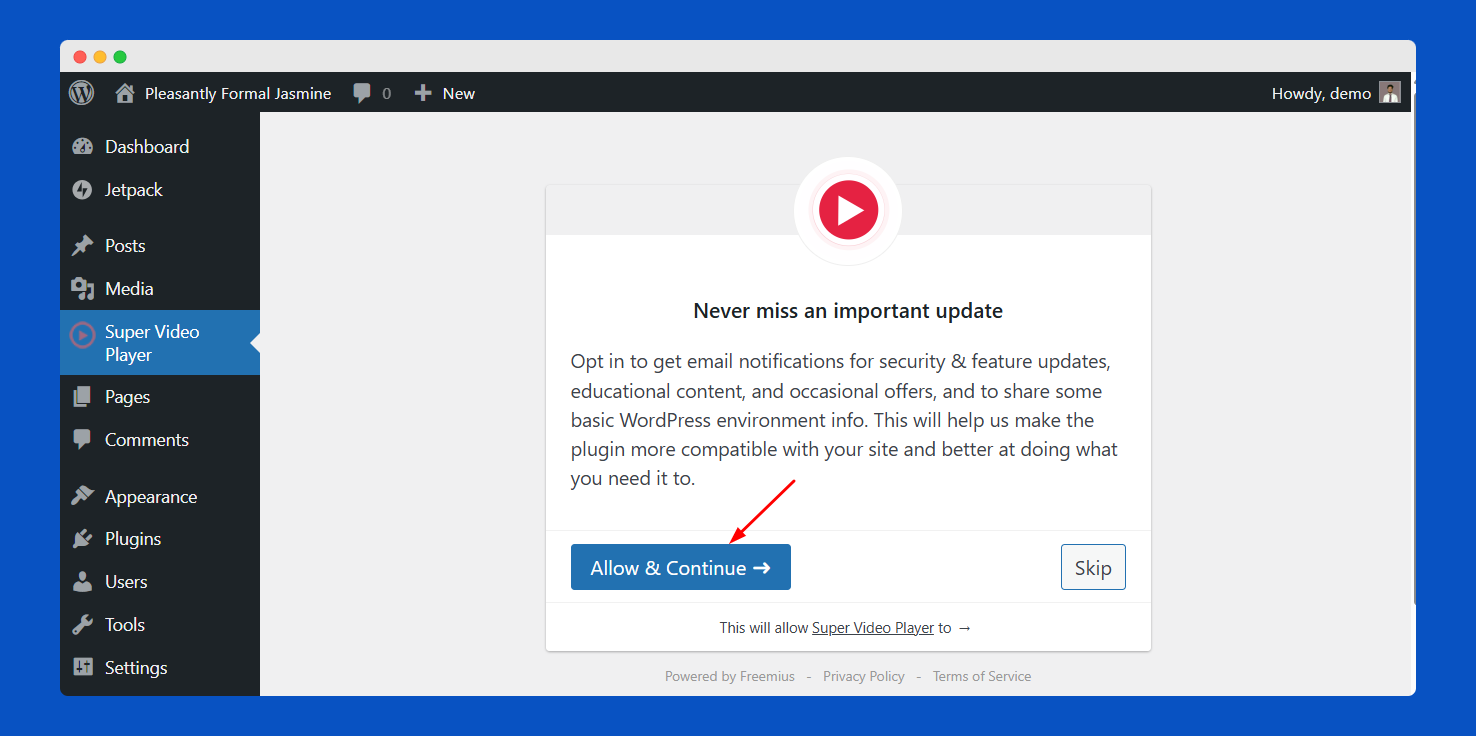
Task: Go to Comments in the sidebar
Action: (x=146, y=440)
